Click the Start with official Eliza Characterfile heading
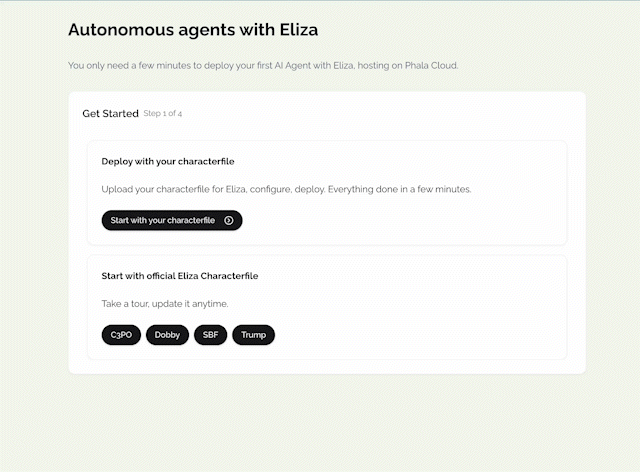The width and height of the screenshot is (640, 472). click(180, 276)
